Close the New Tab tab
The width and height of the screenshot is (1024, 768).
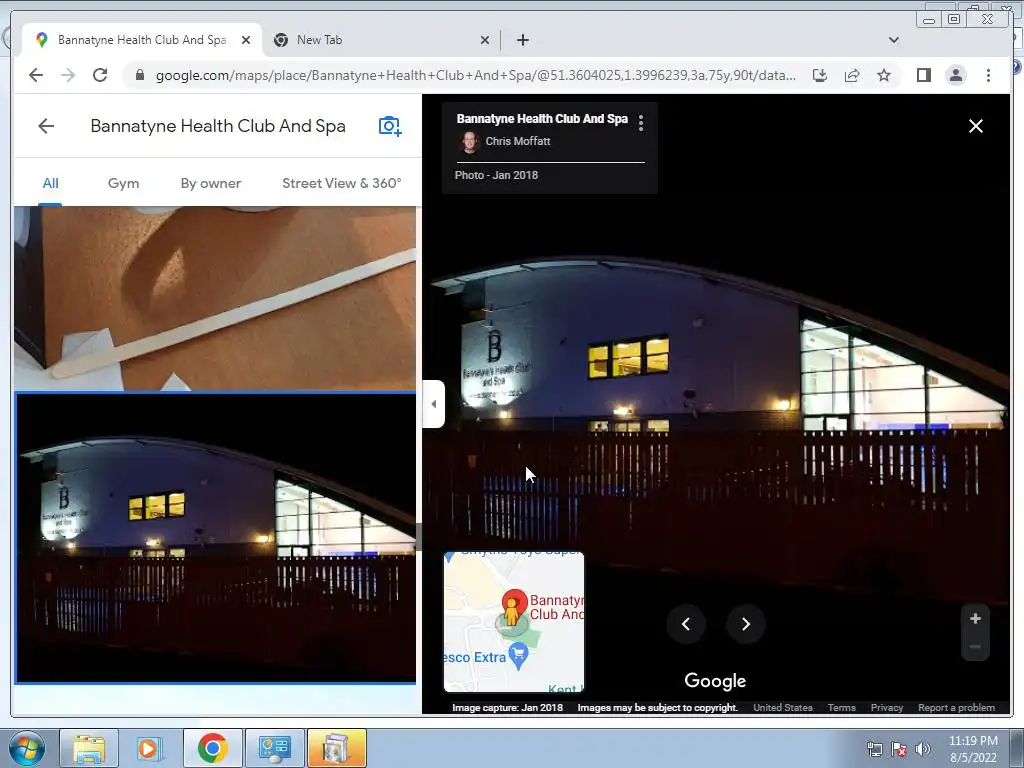(485, 40)
